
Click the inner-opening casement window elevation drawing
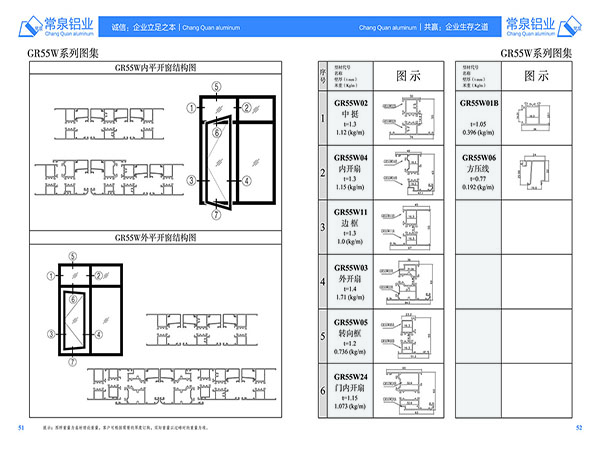[x=238, y=152]
